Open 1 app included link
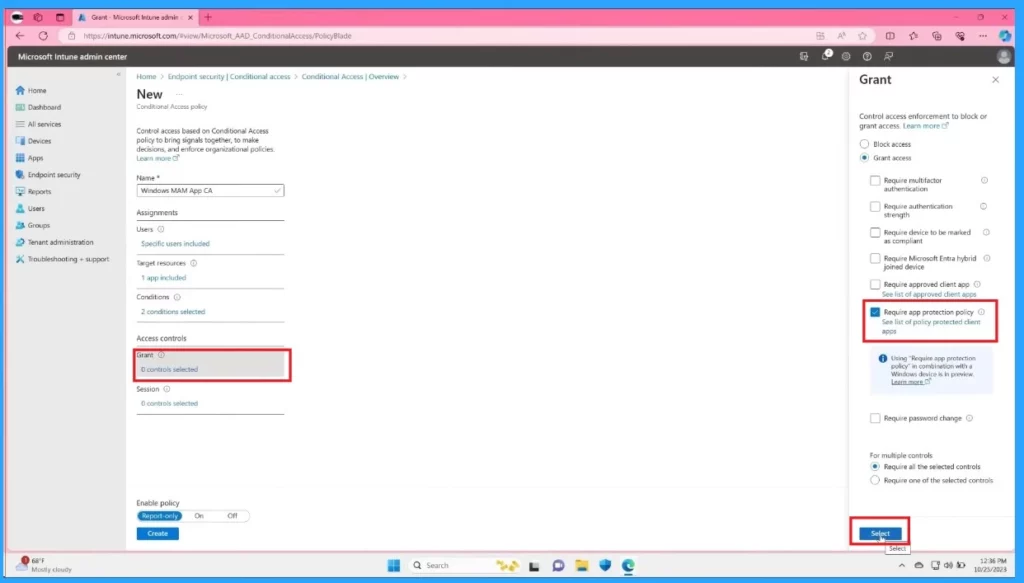This screenshot has height=583, width=1024. coord(163,277)
